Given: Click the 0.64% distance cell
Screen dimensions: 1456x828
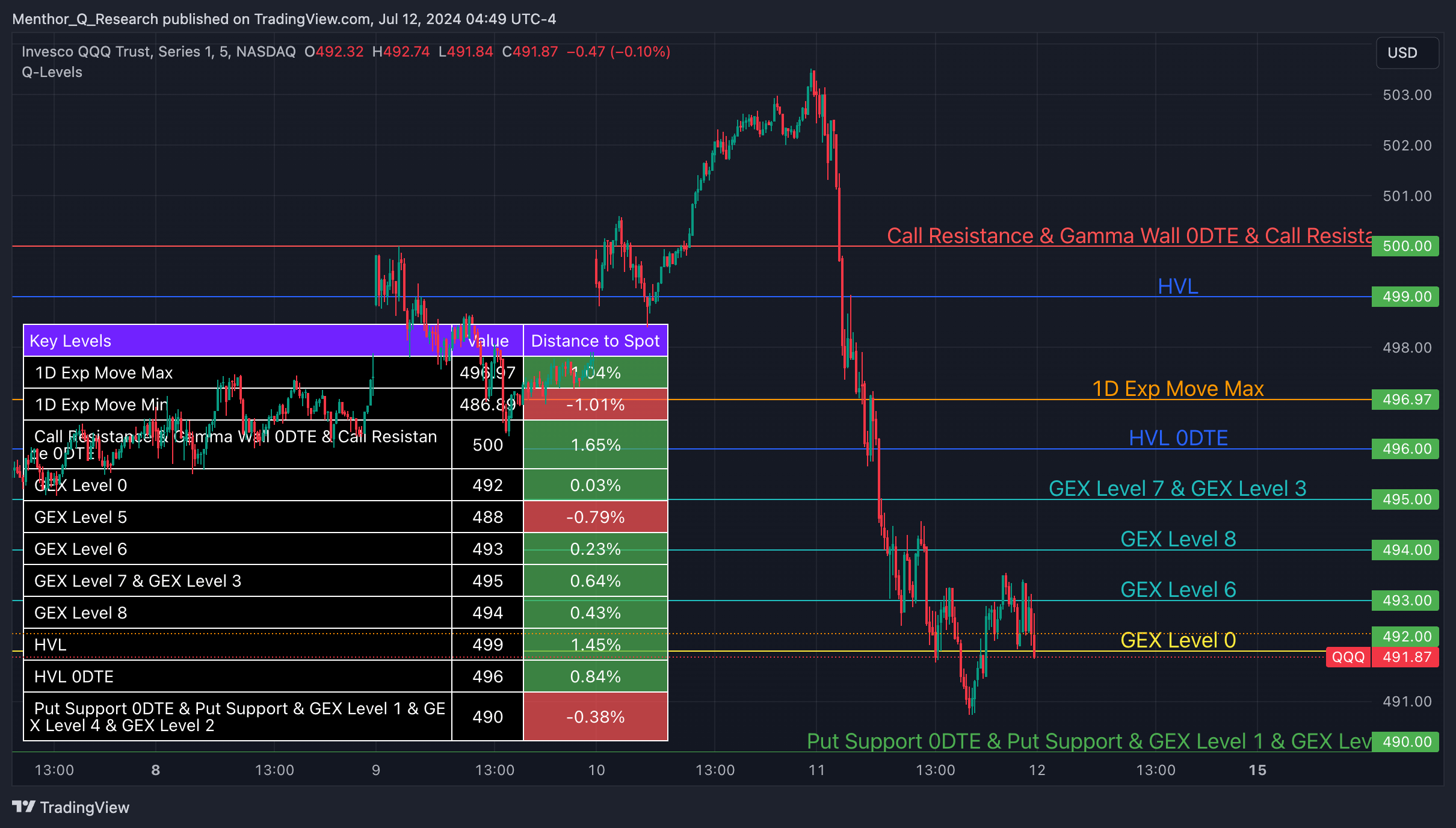Looking at the screenshot, I should [596, 581].
